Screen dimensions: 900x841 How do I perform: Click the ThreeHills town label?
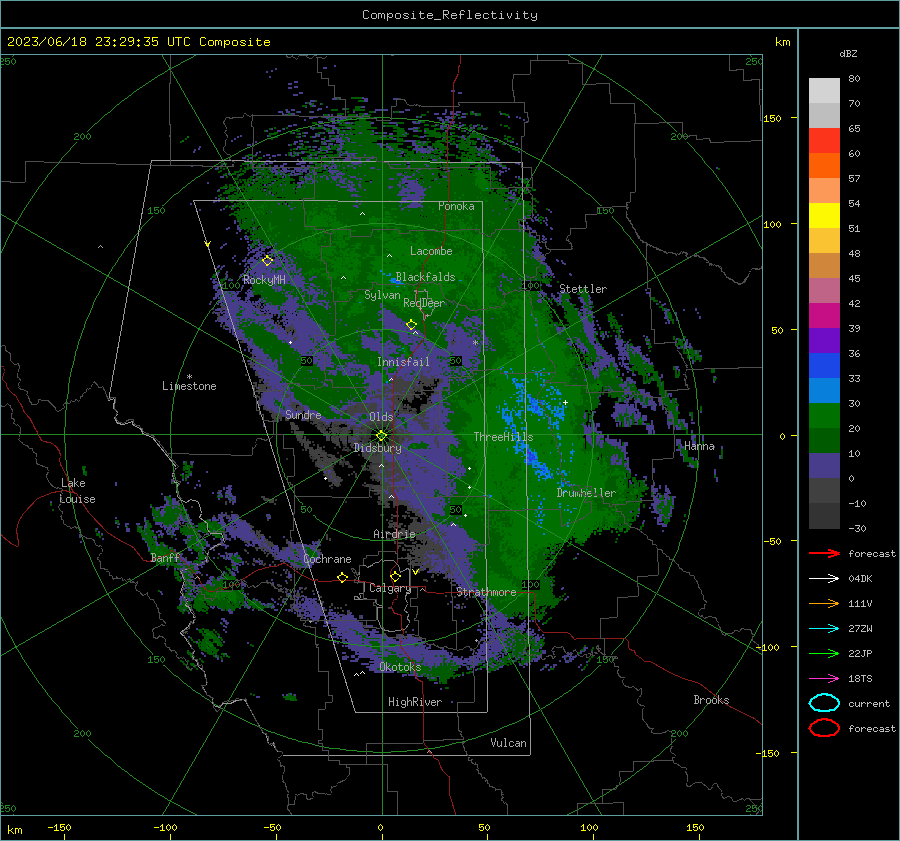pos(503,437)
